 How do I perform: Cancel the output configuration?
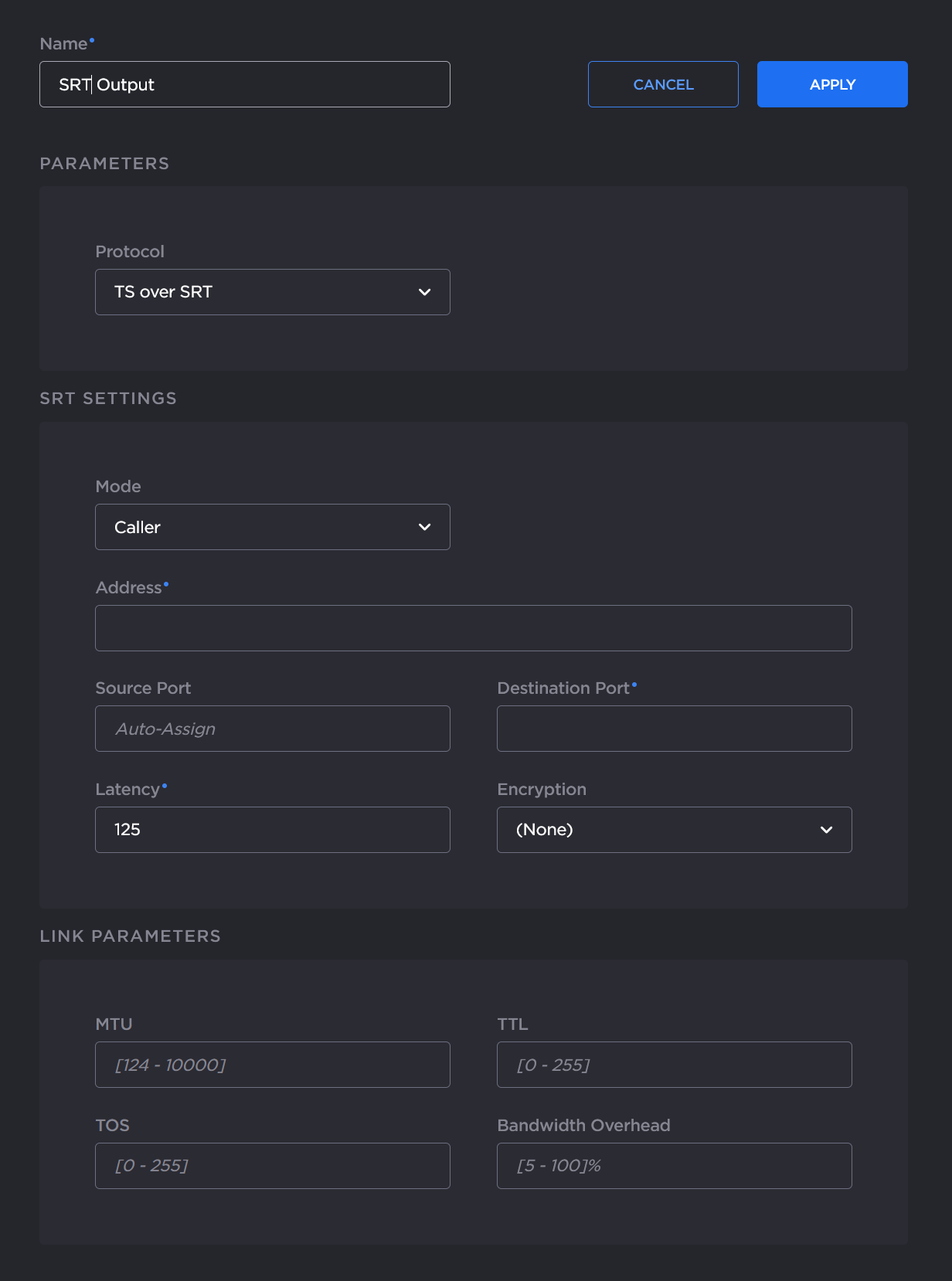(663, 84)
